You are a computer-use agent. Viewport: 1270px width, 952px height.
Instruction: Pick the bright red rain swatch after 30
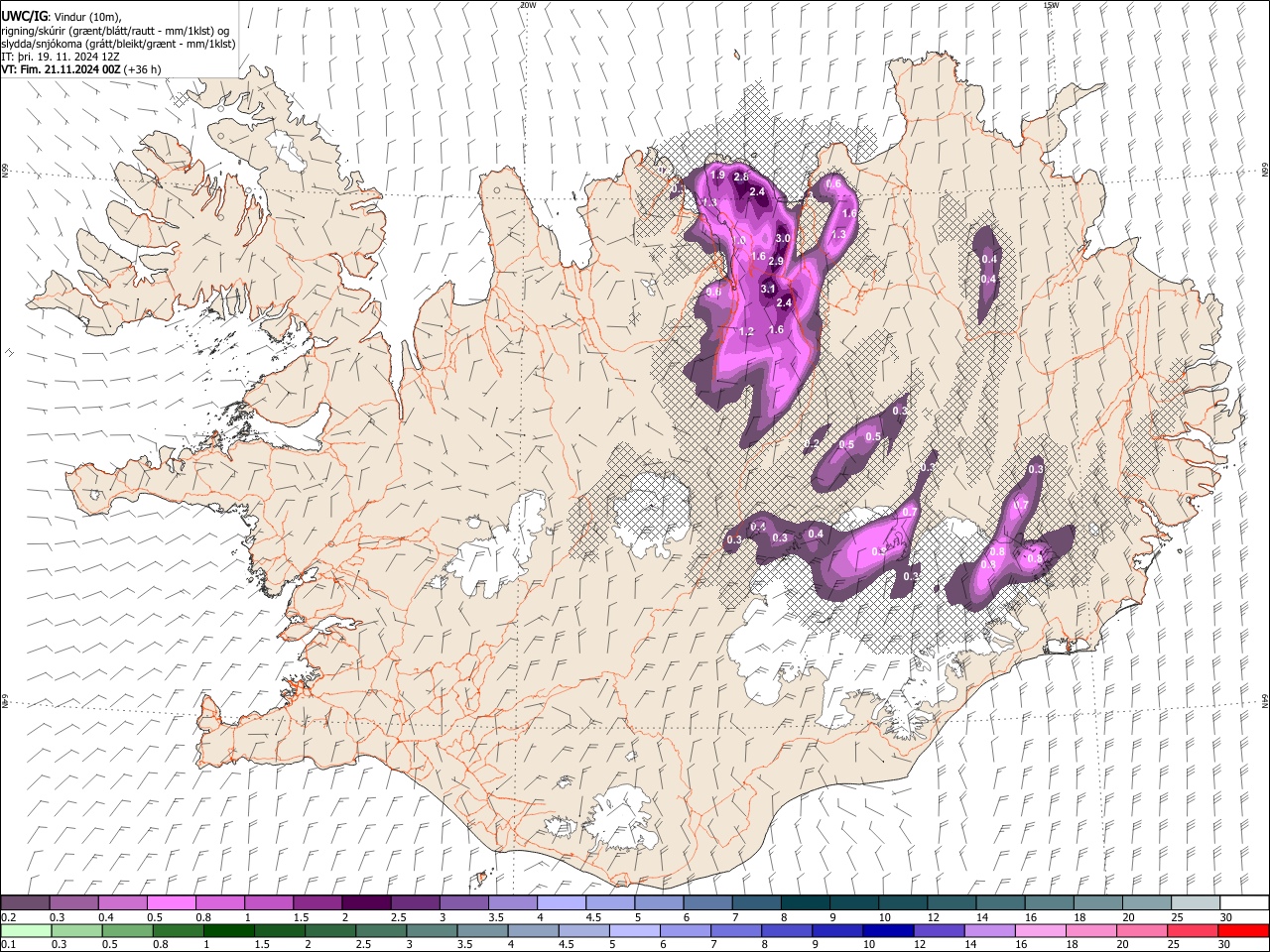(1243, 930)
